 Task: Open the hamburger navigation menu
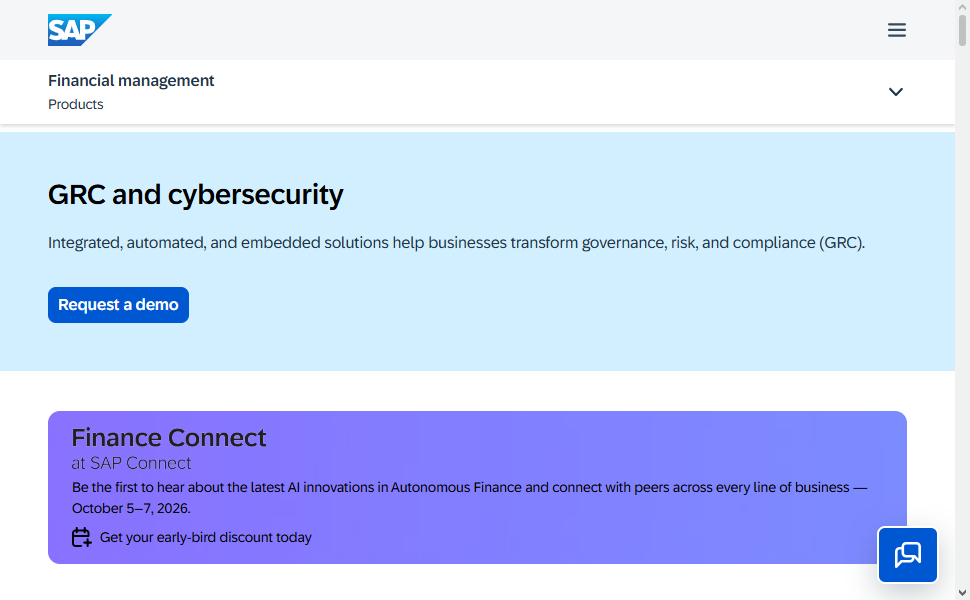point(896,30)
